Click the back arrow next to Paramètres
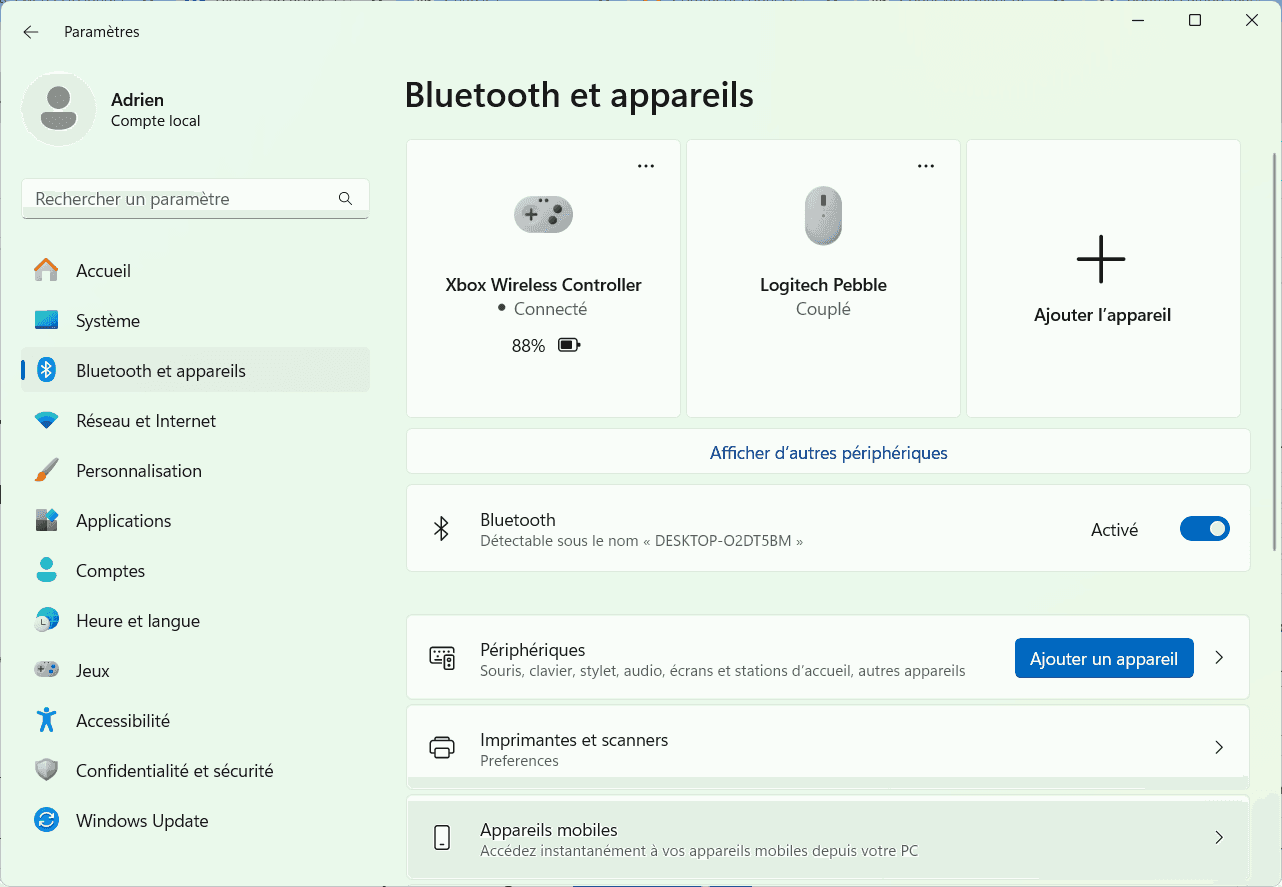1282x887 pixels. pyautogui.click(x=31, y=32)
